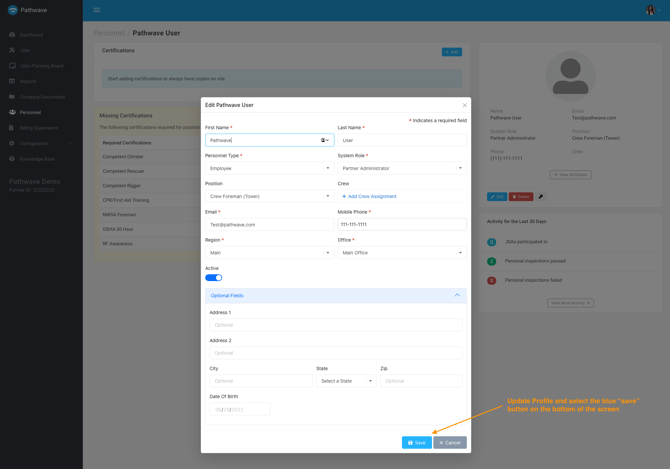Click the Address 1 field
Image resolution: width=670 pixels, height=469 pixels.
[335, 325]
